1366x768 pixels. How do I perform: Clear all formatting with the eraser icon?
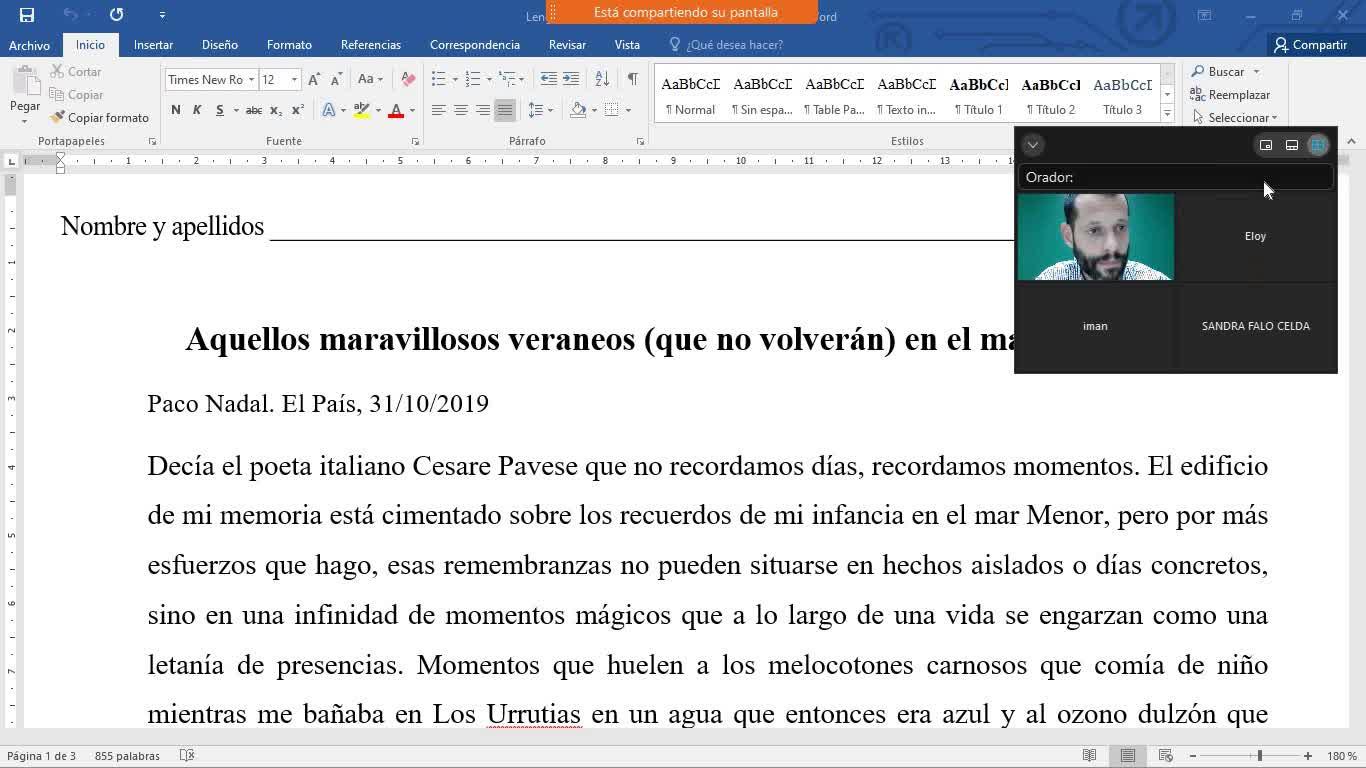[x=408, y=79]
